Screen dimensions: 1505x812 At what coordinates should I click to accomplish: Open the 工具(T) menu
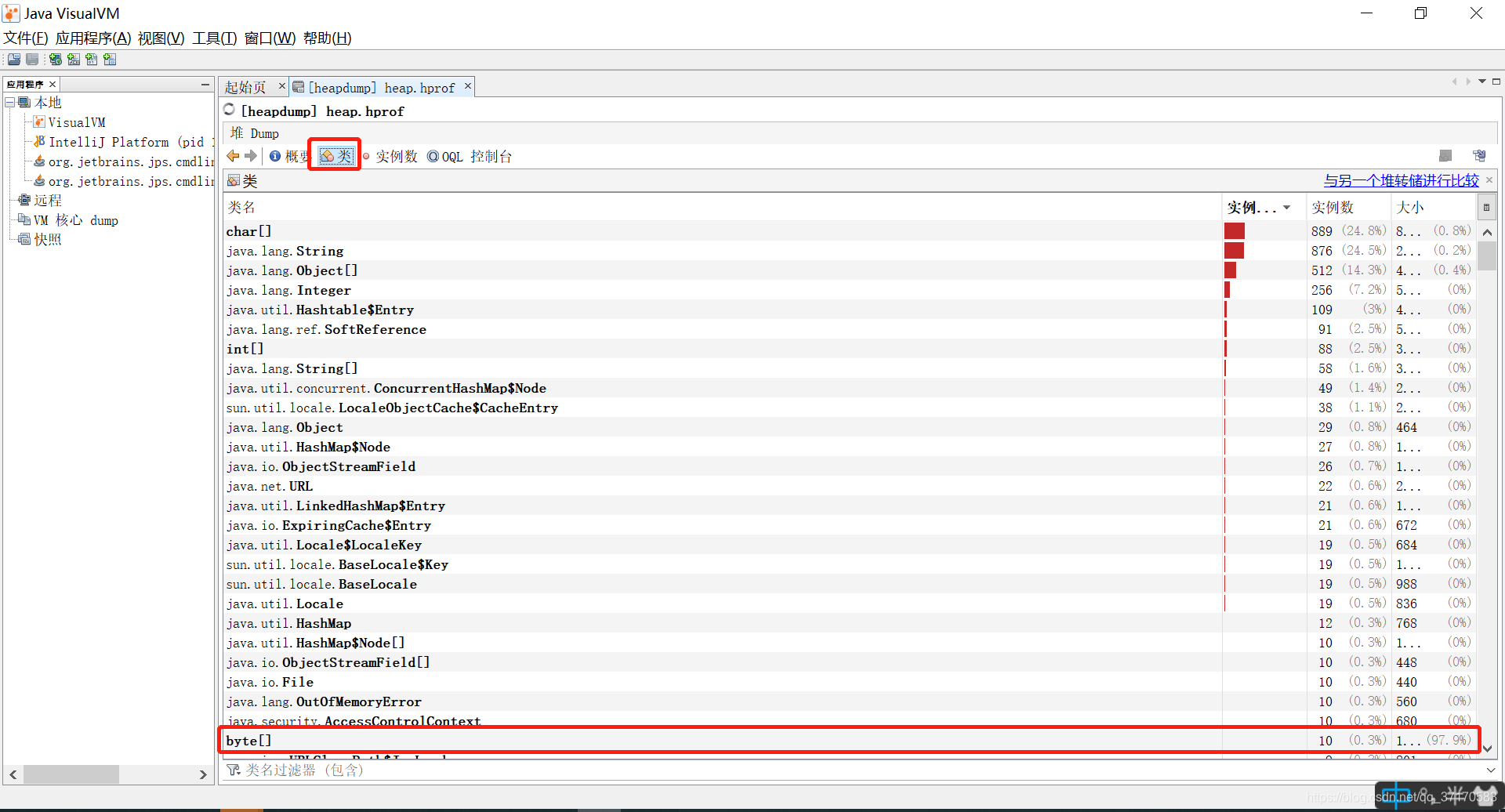click(215, 38)
